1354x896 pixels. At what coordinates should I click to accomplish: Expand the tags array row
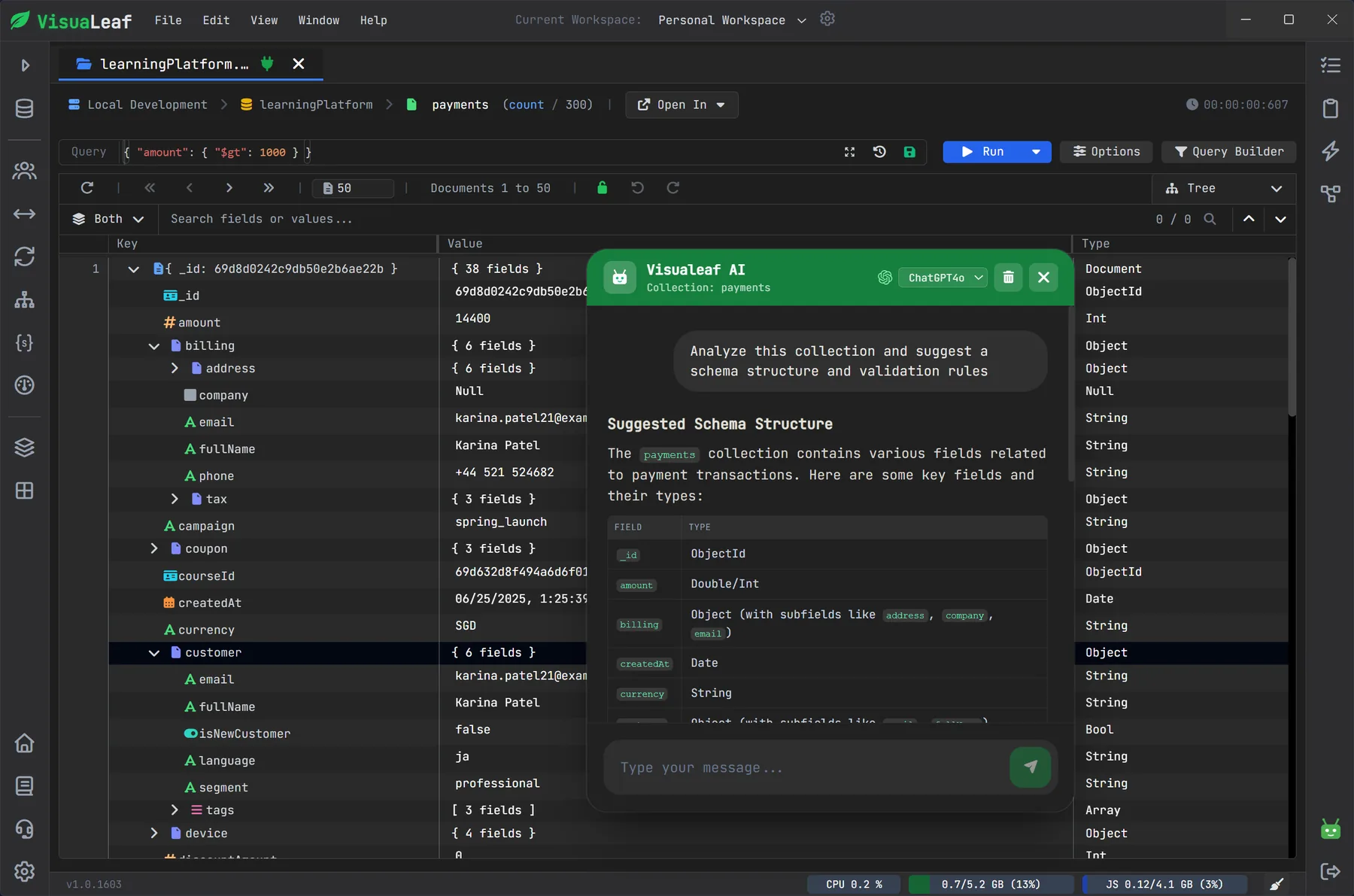[175, 810]
